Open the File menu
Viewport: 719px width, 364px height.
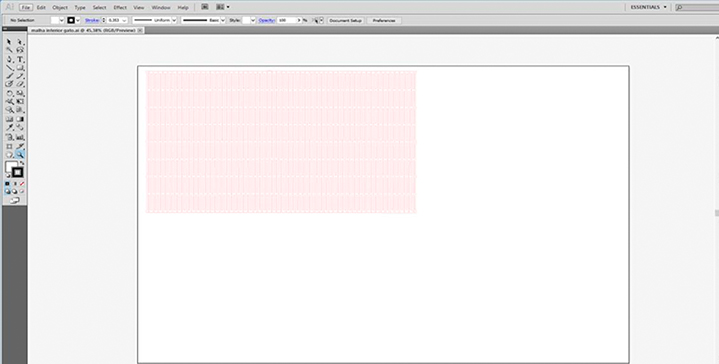click(26, 7)
